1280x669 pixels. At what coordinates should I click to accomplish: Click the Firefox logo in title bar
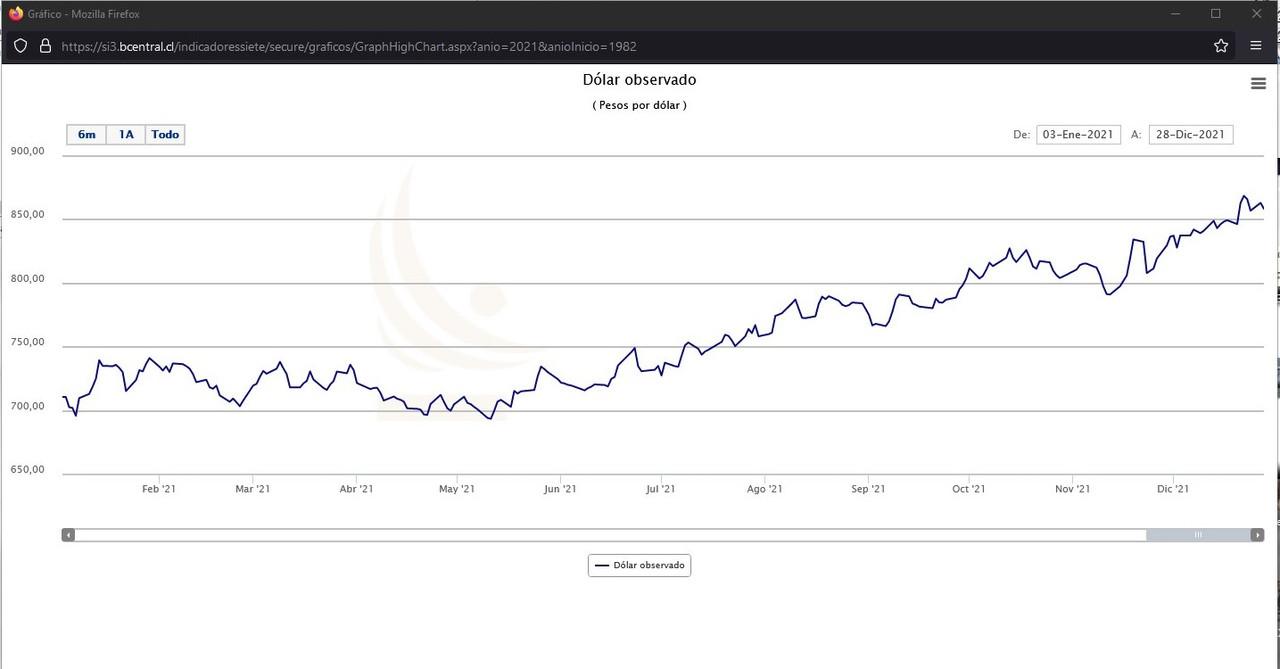click(16, 13)
